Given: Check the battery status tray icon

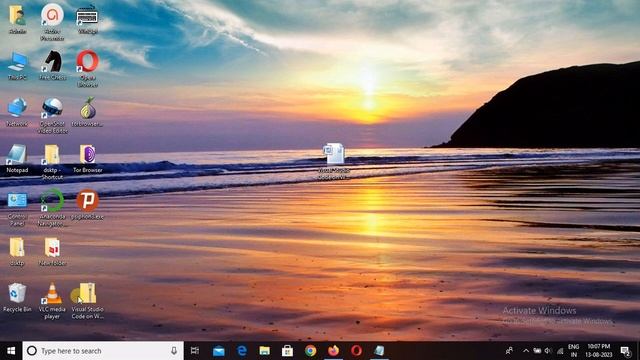Looking at the screenshot, I should point(537,351).
